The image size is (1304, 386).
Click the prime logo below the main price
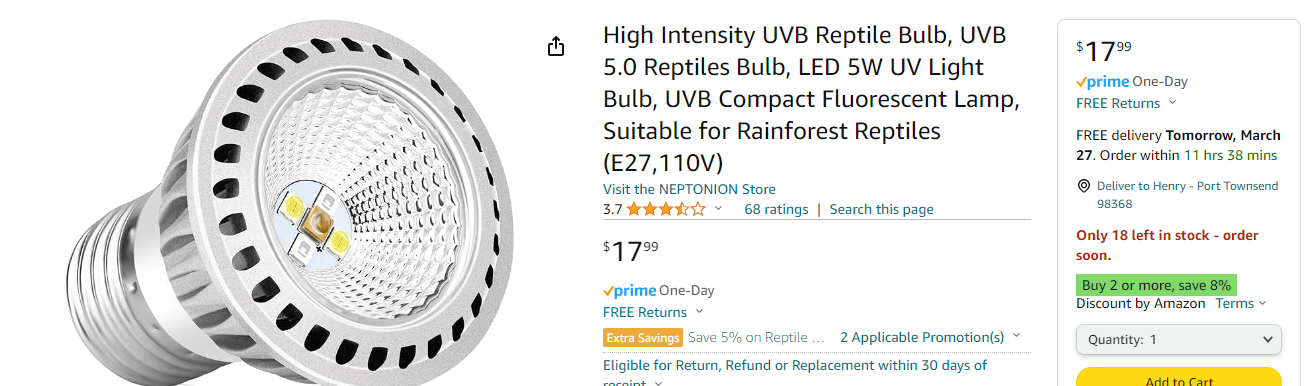(x=629, y=291)
